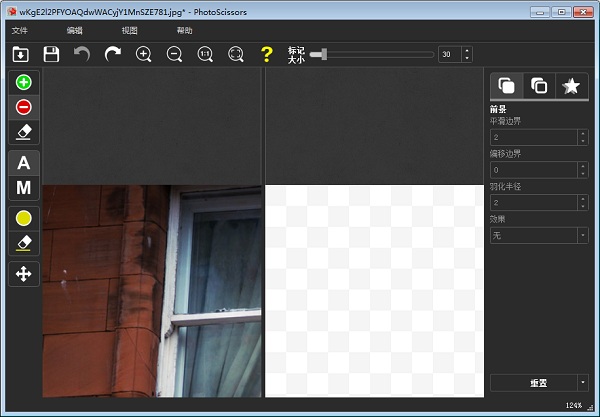This screenshot has width=600, height=417.
Task: Open an image file via toolbar
Action: [x=20, y=54]
